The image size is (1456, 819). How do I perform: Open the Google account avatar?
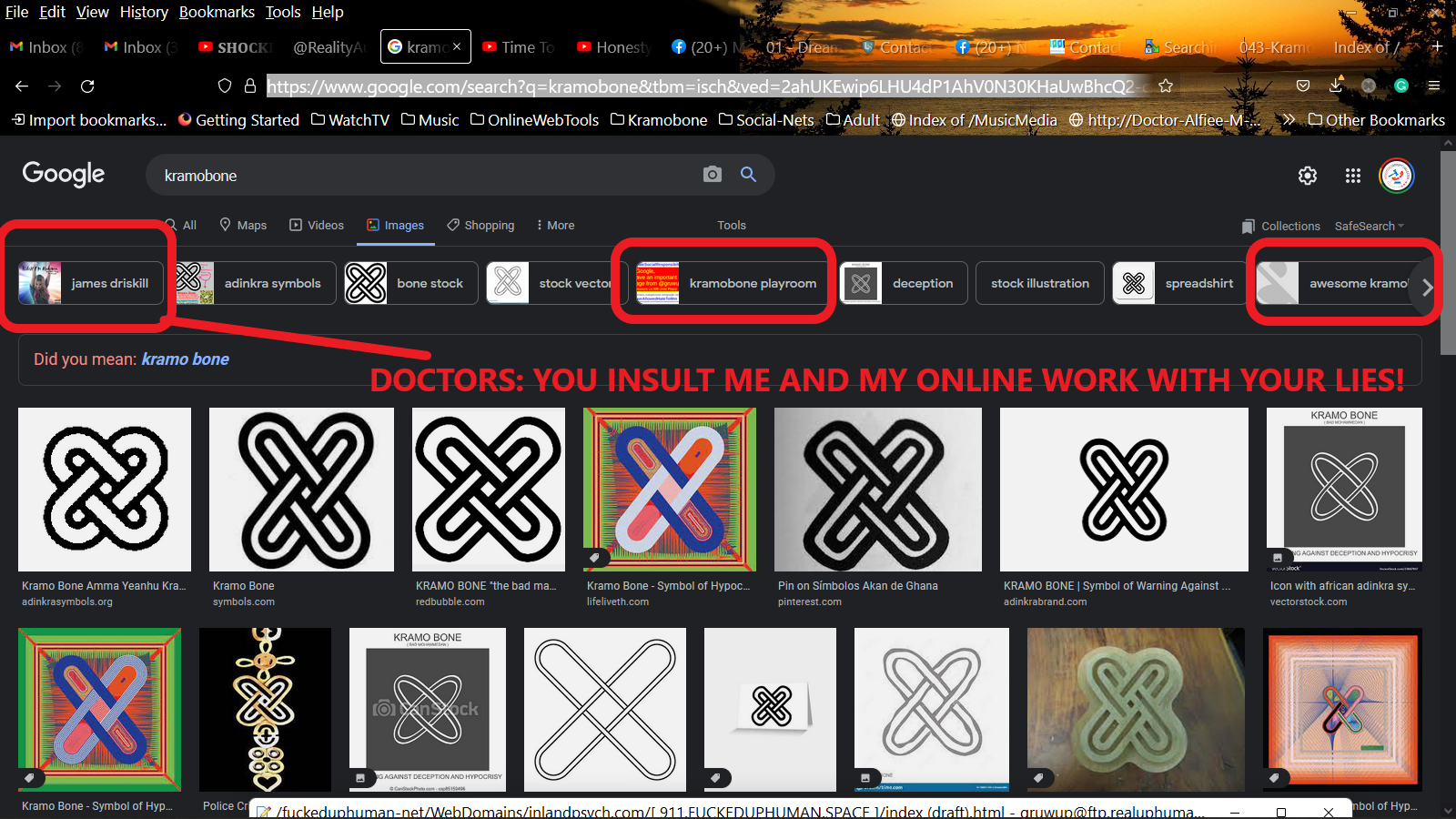point(1397,176)
